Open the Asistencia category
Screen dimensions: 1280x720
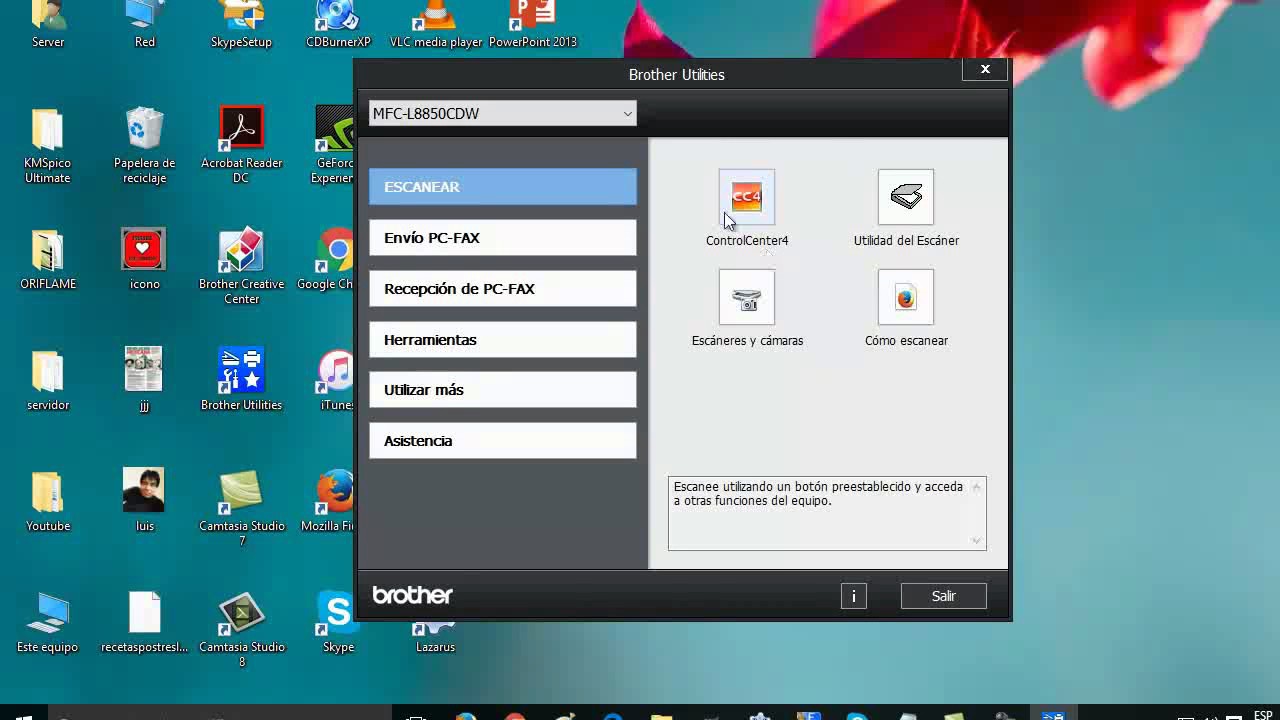pyautogui.click(x=502, y=441)
